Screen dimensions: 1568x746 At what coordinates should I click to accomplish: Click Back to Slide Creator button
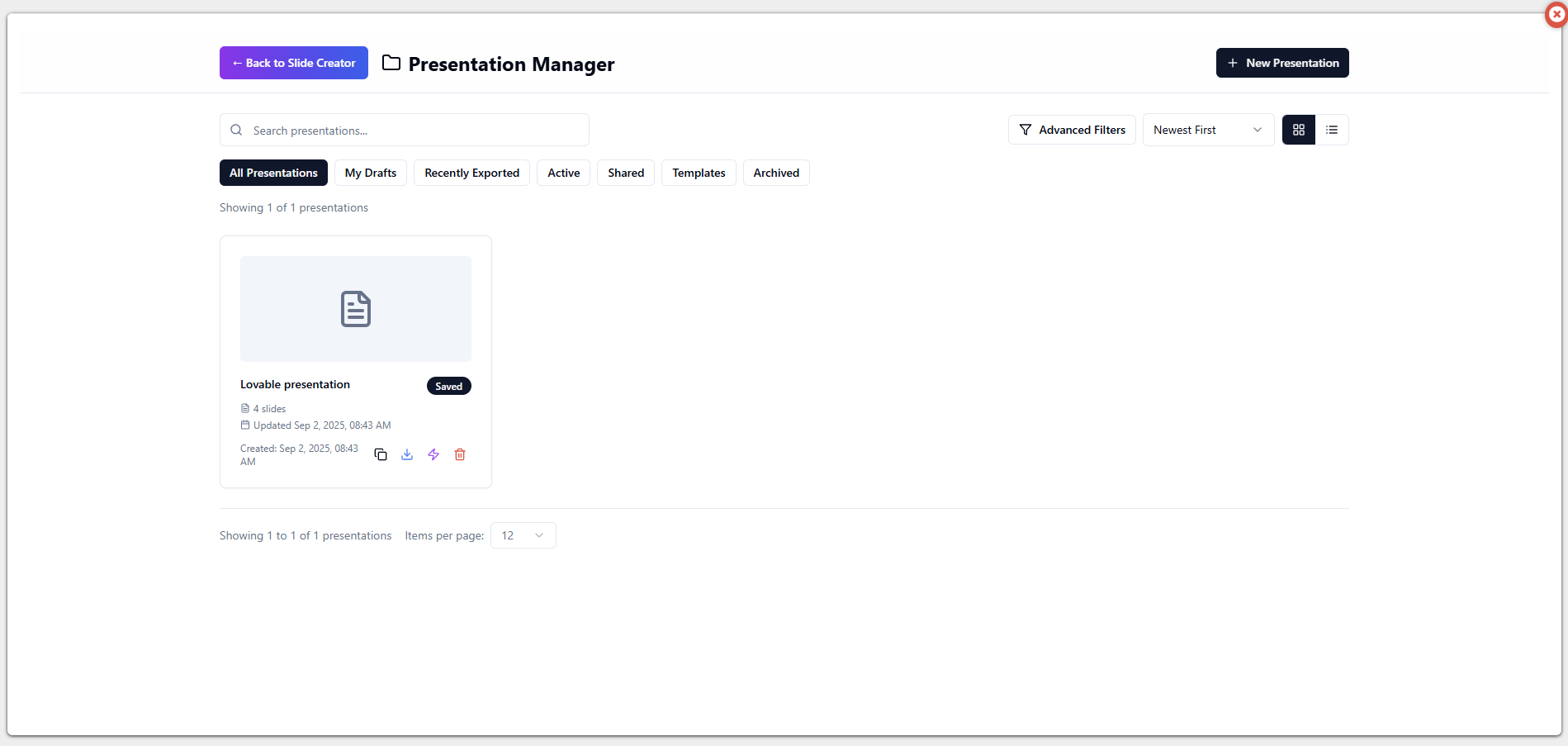click(293, 63)
